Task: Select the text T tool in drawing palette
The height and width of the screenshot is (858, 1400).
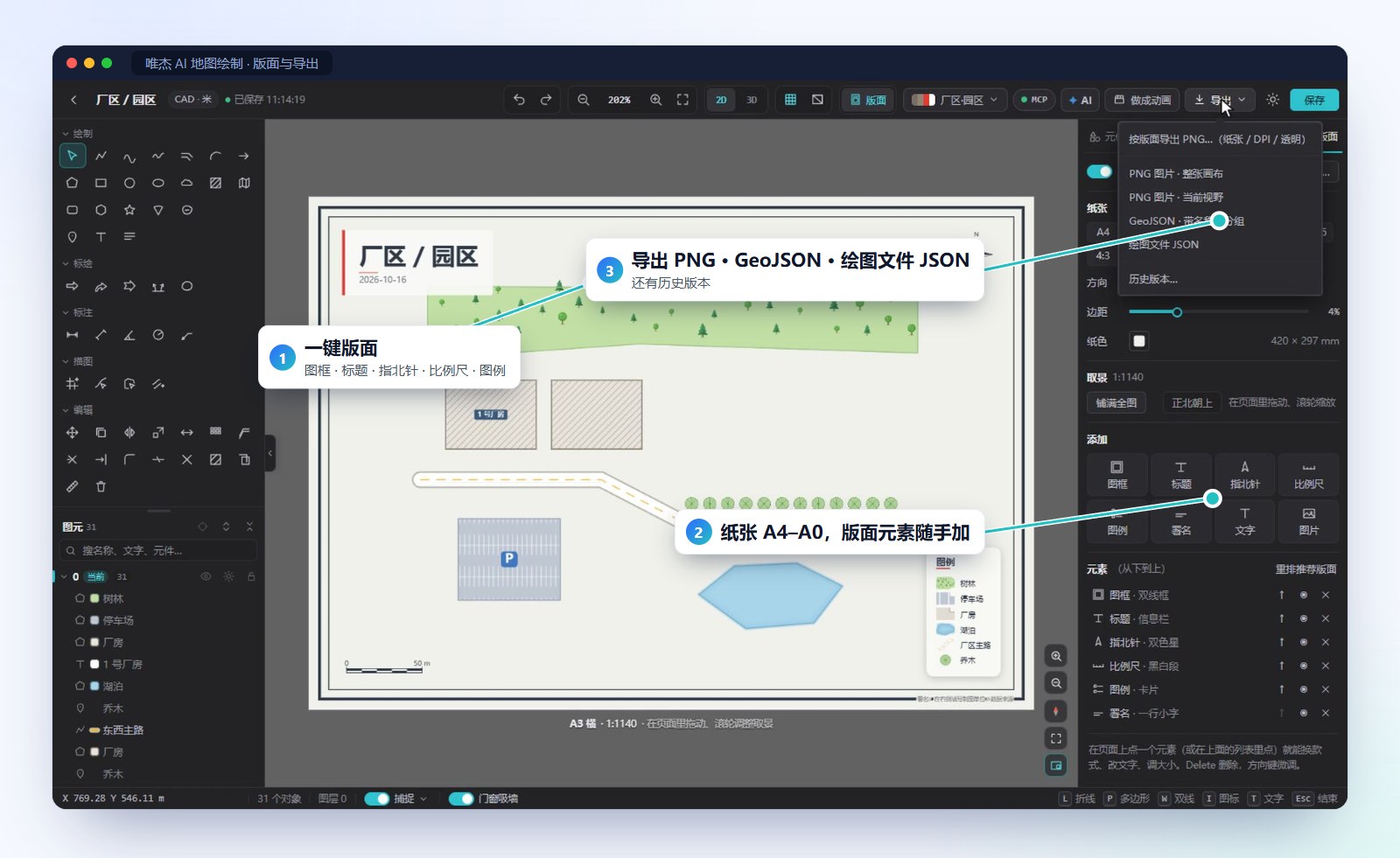Action: coord(101,237)
